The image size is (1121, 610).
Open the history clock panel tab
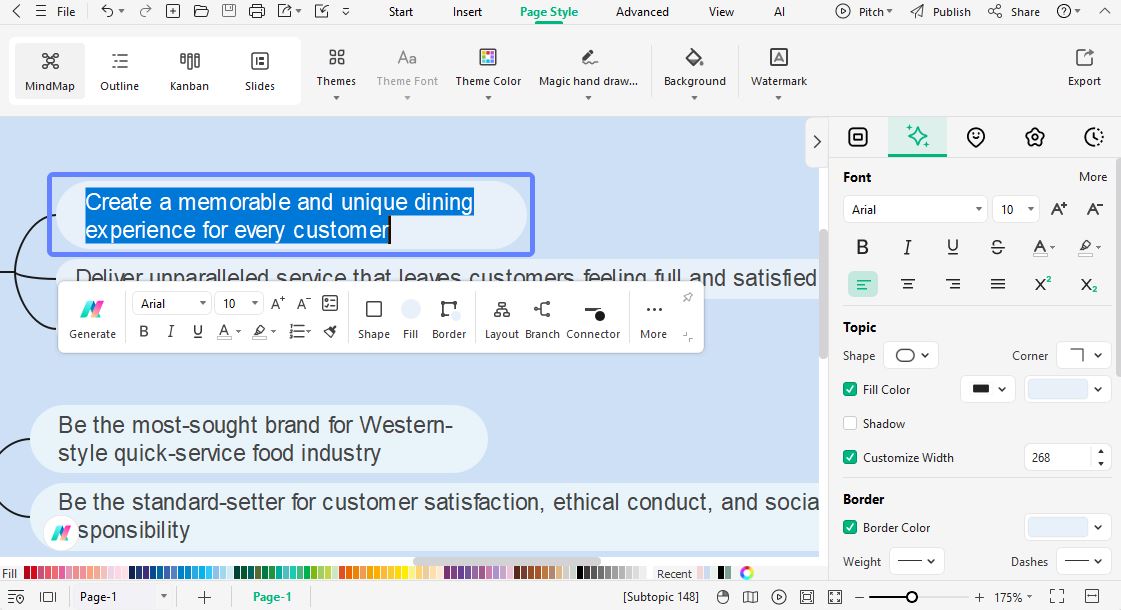(1093, 137)
